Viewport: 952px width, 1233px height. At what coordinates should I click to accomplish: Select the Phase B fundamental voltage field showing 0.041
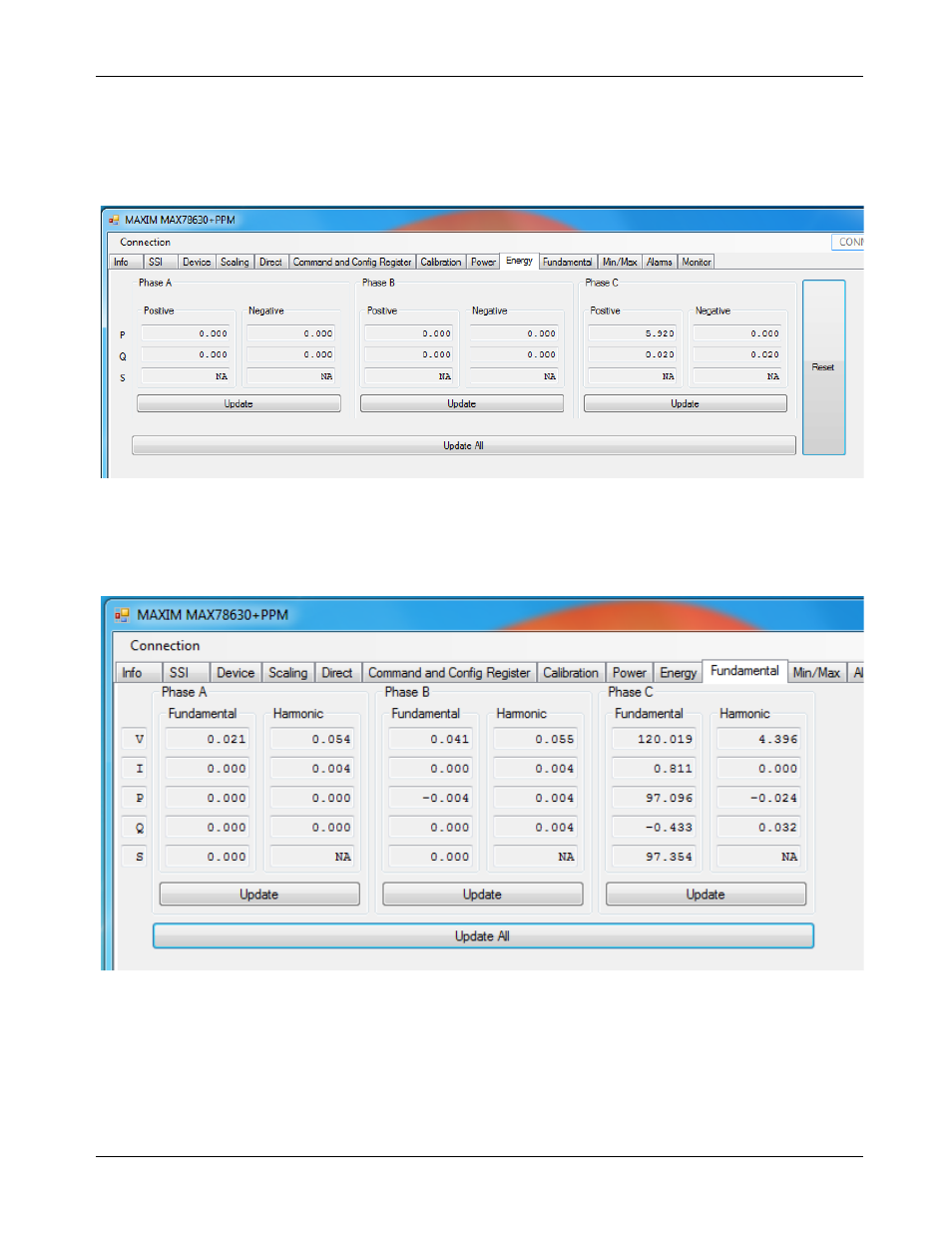click(431, 740)
